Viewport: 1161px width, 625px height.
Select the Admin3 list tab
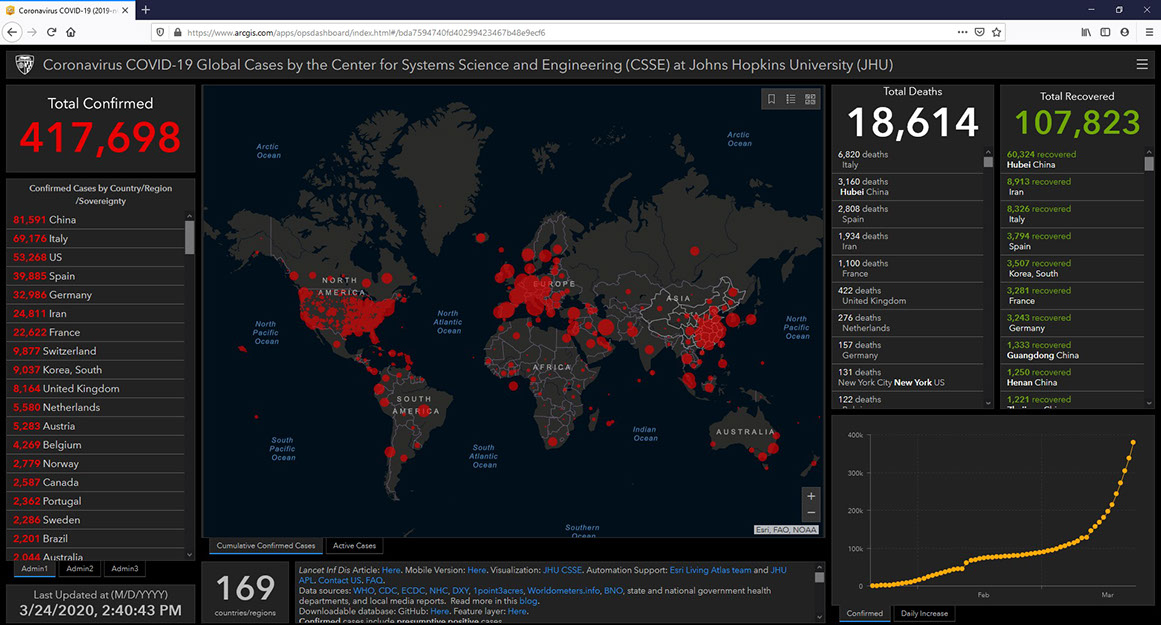[x=125, y=569]
